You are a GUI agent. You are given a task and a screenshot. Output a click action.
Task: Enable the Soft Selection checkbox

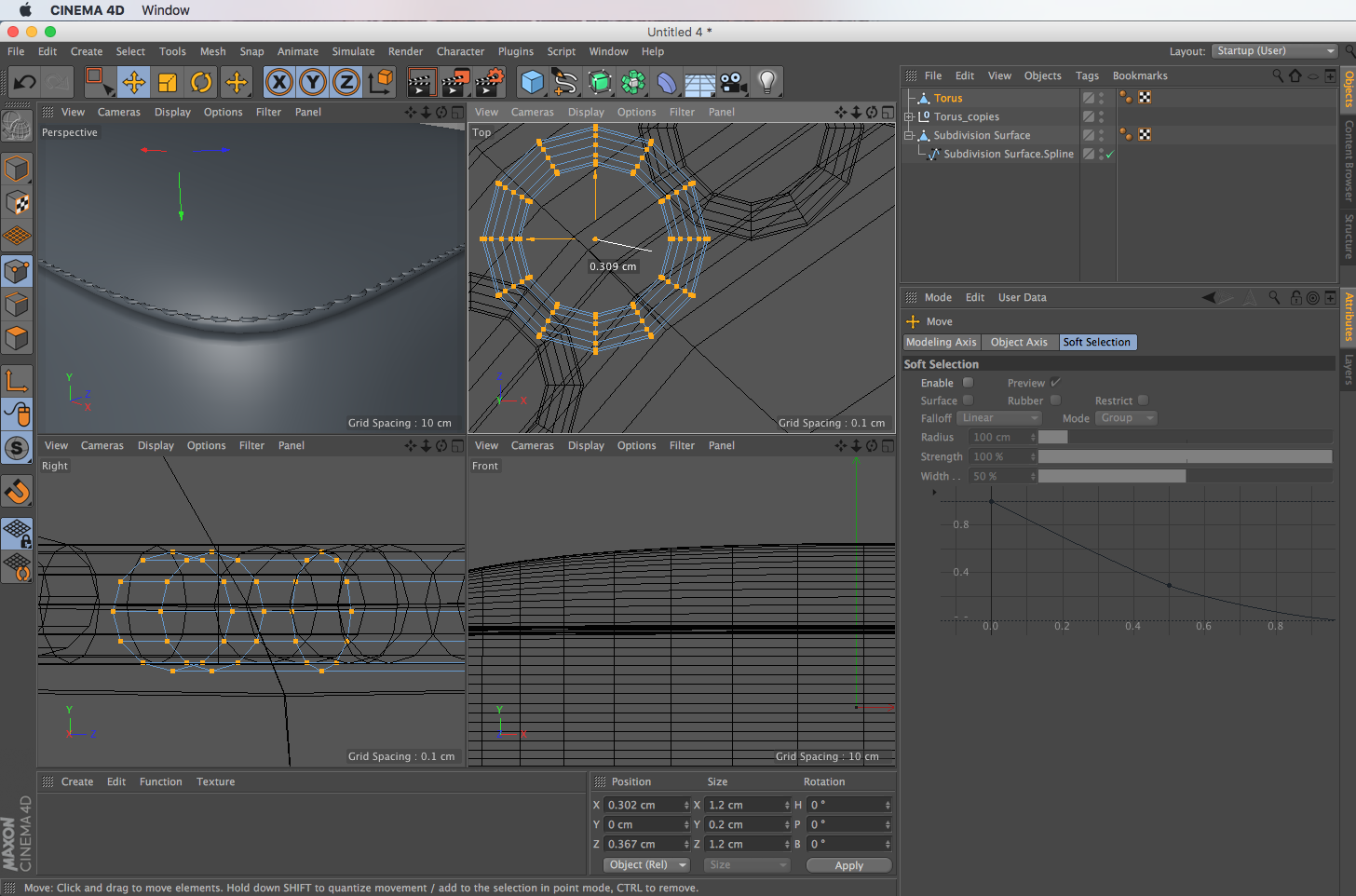tap(968, 383)
